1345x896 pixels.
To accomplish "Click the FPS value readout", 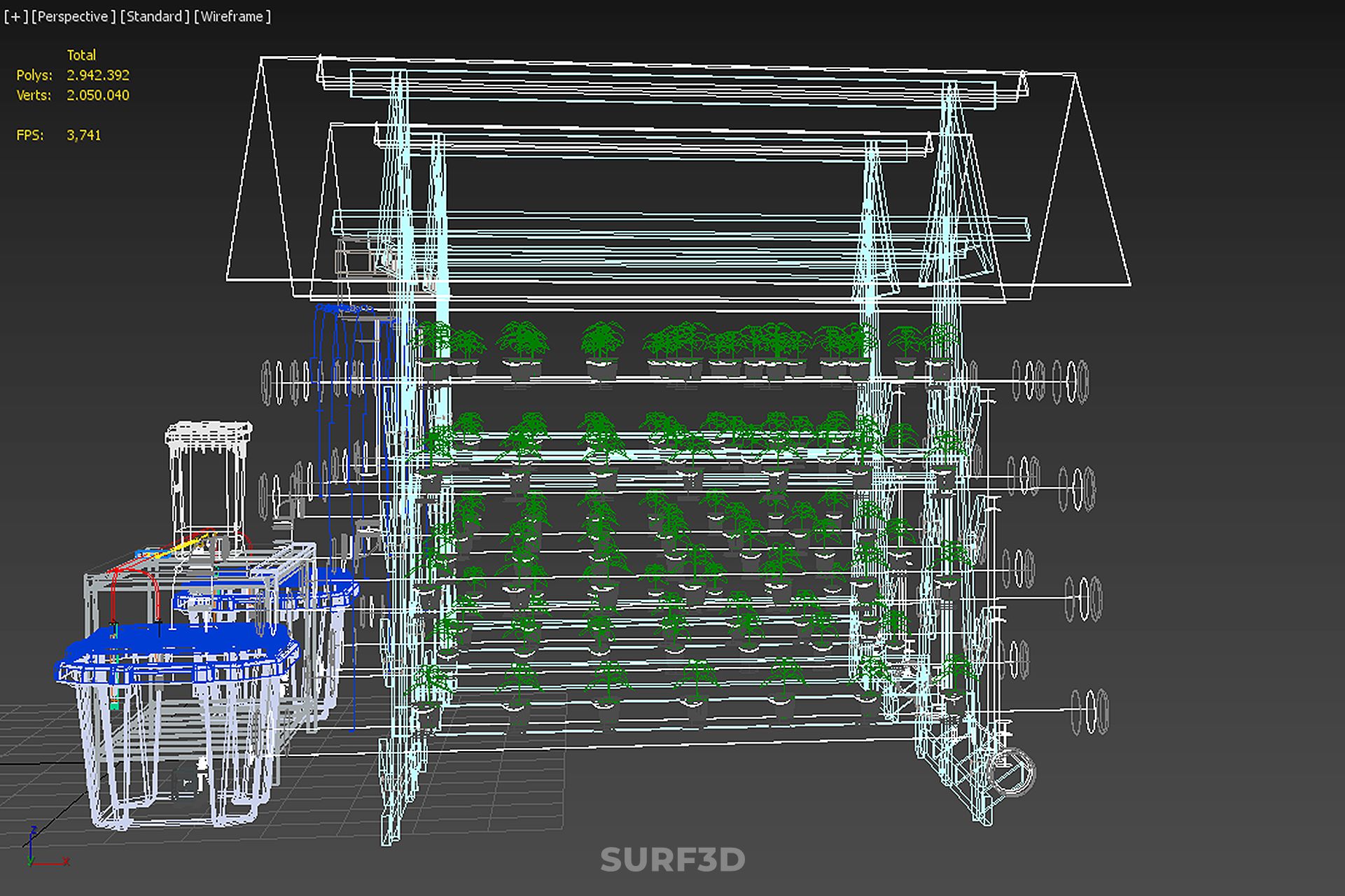I will (x=83, y=135).
